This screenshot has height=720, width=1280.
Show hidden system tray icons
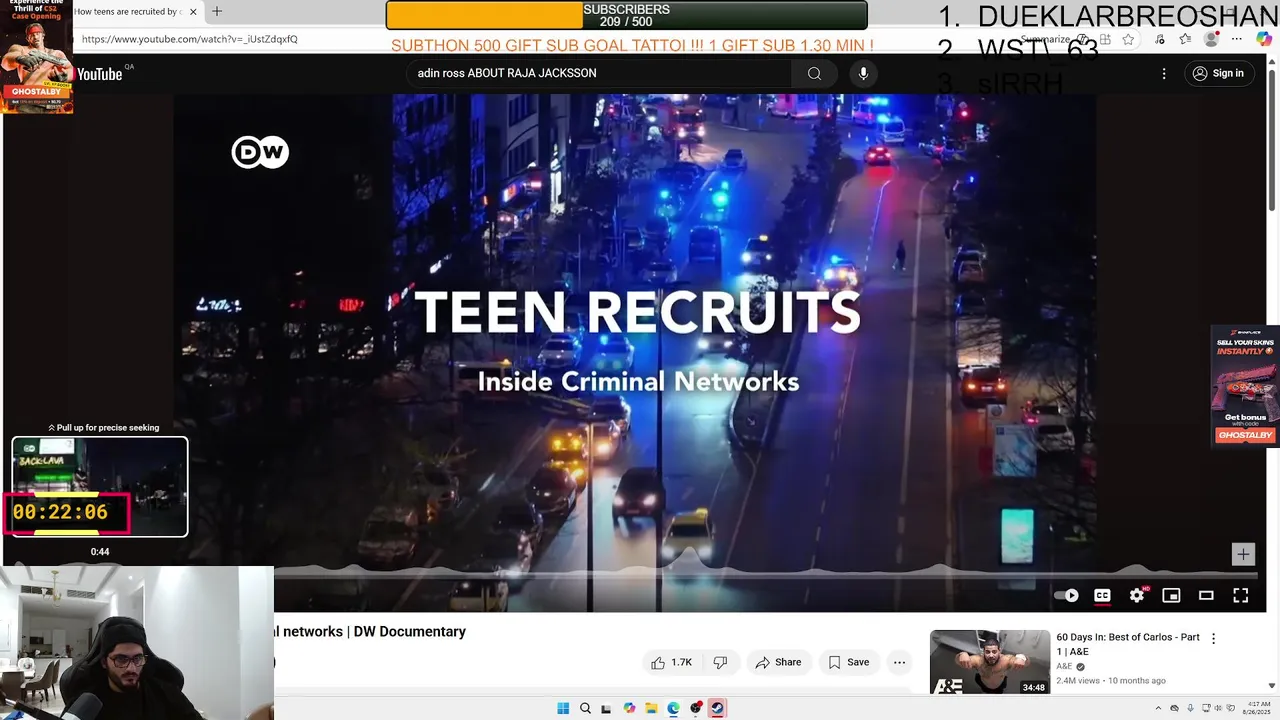pyautogui.click(x=1160, y=709)
